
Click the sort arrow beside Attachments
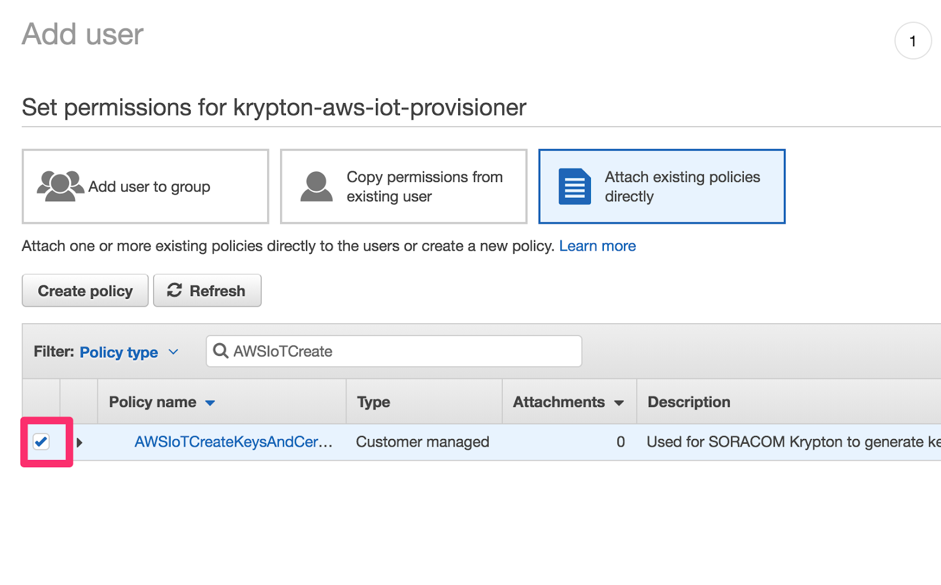pos(619,403)
